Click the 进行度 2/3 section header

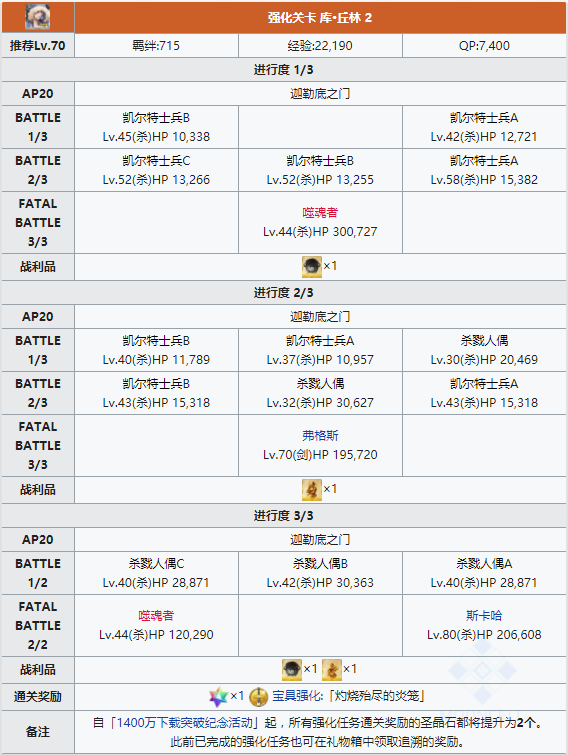[x=284, y=293]
